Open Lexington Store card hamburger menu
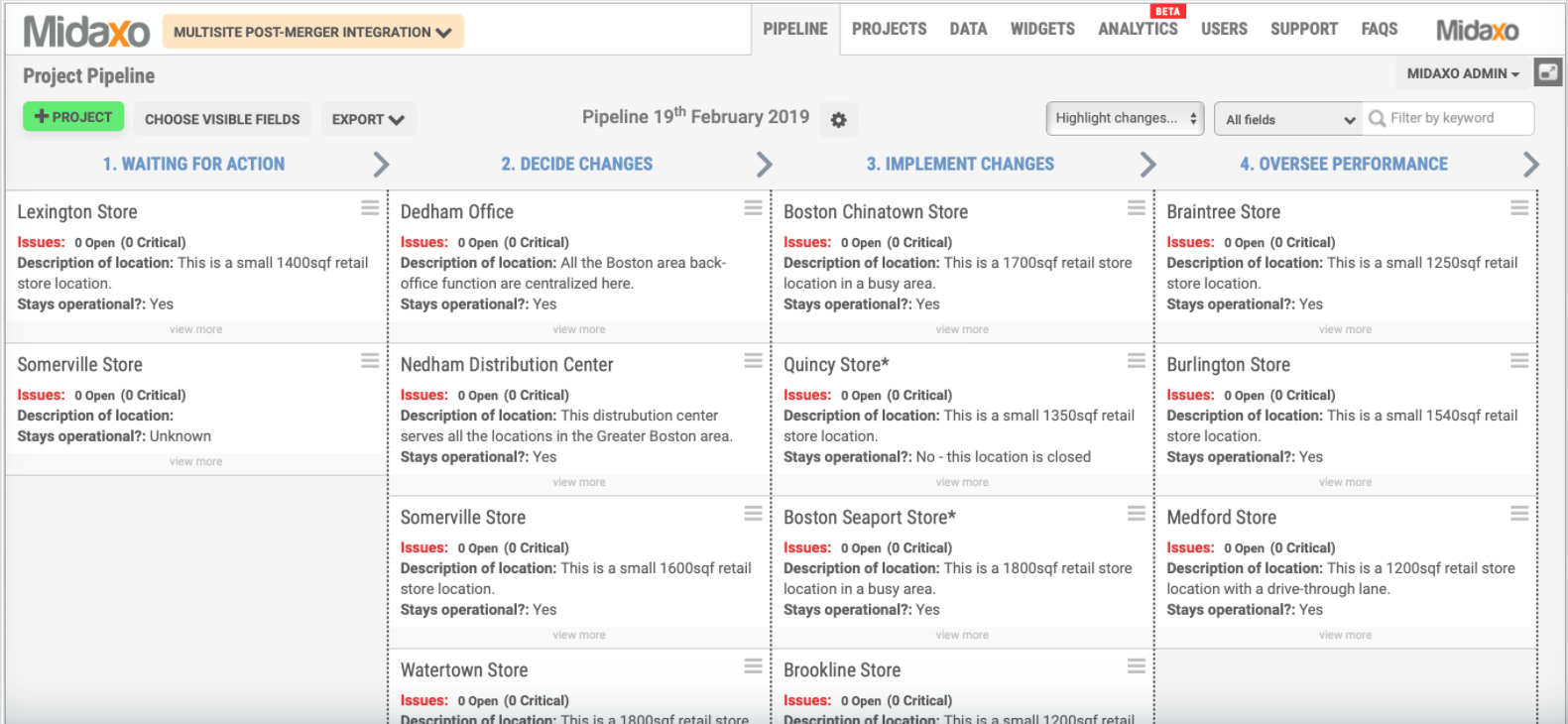 pyautogui.click(x=370, y=208)
